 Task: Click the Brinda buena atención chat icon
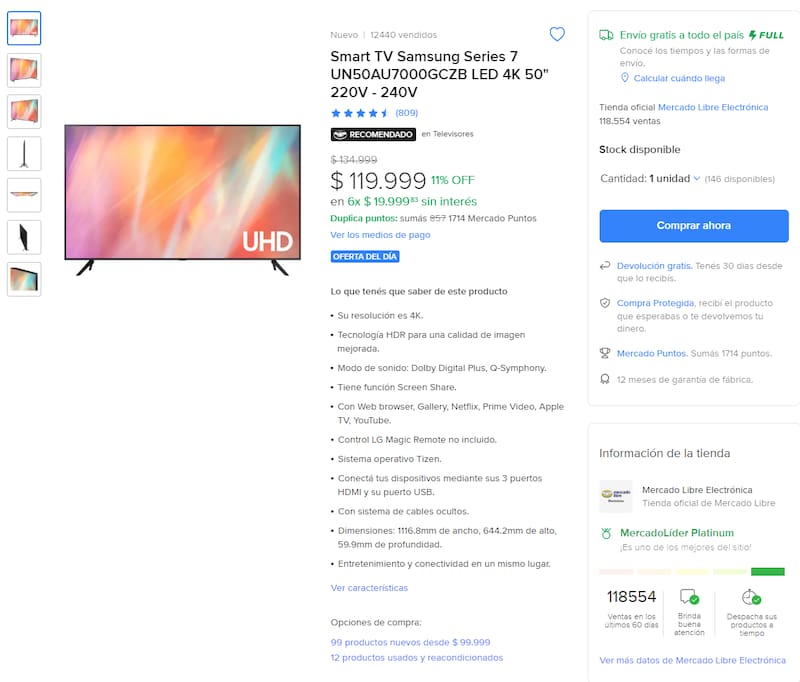tap(691, 595)
